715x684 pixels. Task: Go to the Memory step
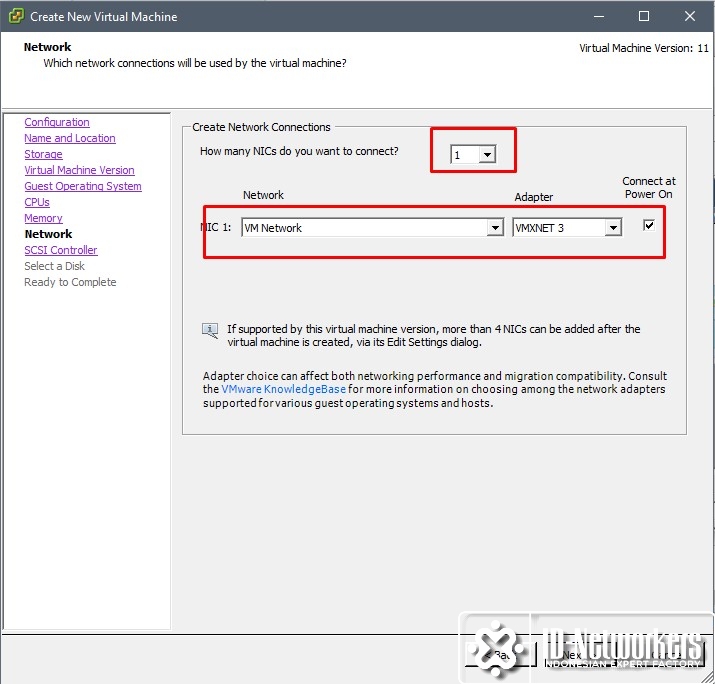(43, 218)
